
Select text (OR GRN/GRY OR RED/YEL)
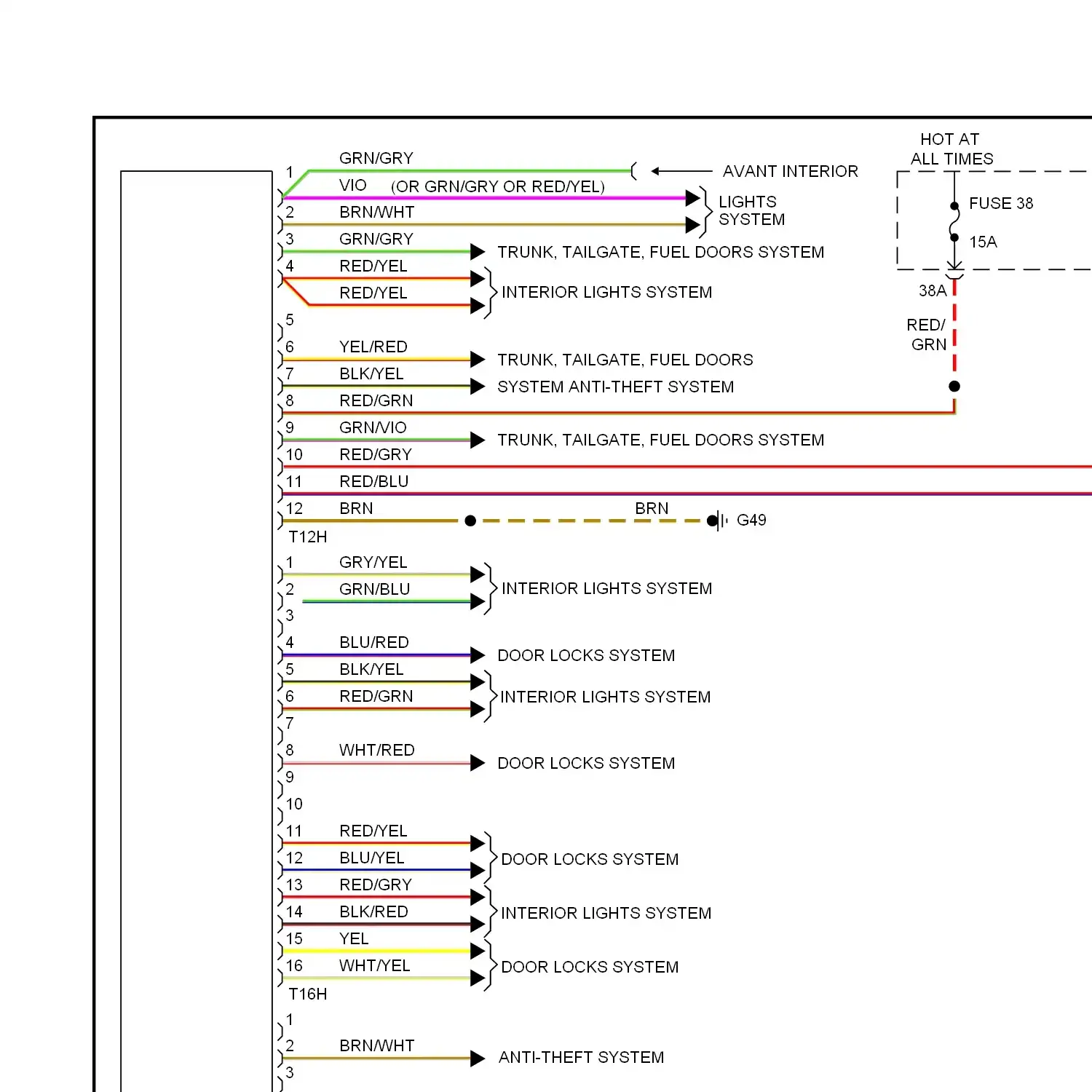point(498,186)
